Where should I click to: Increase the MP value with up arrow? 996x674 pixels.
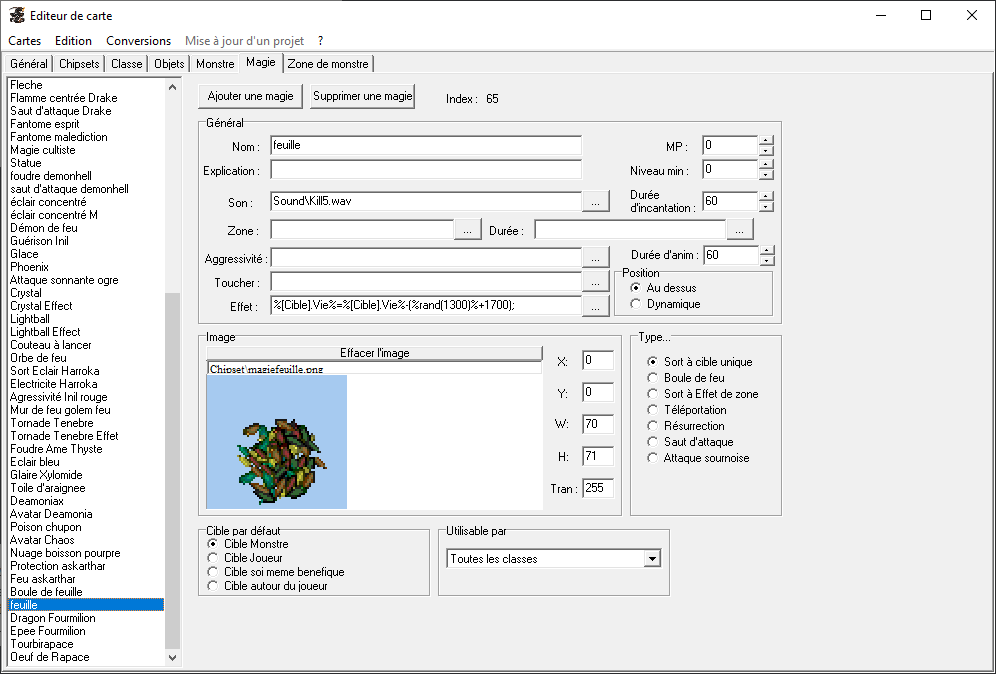point(766,140)
